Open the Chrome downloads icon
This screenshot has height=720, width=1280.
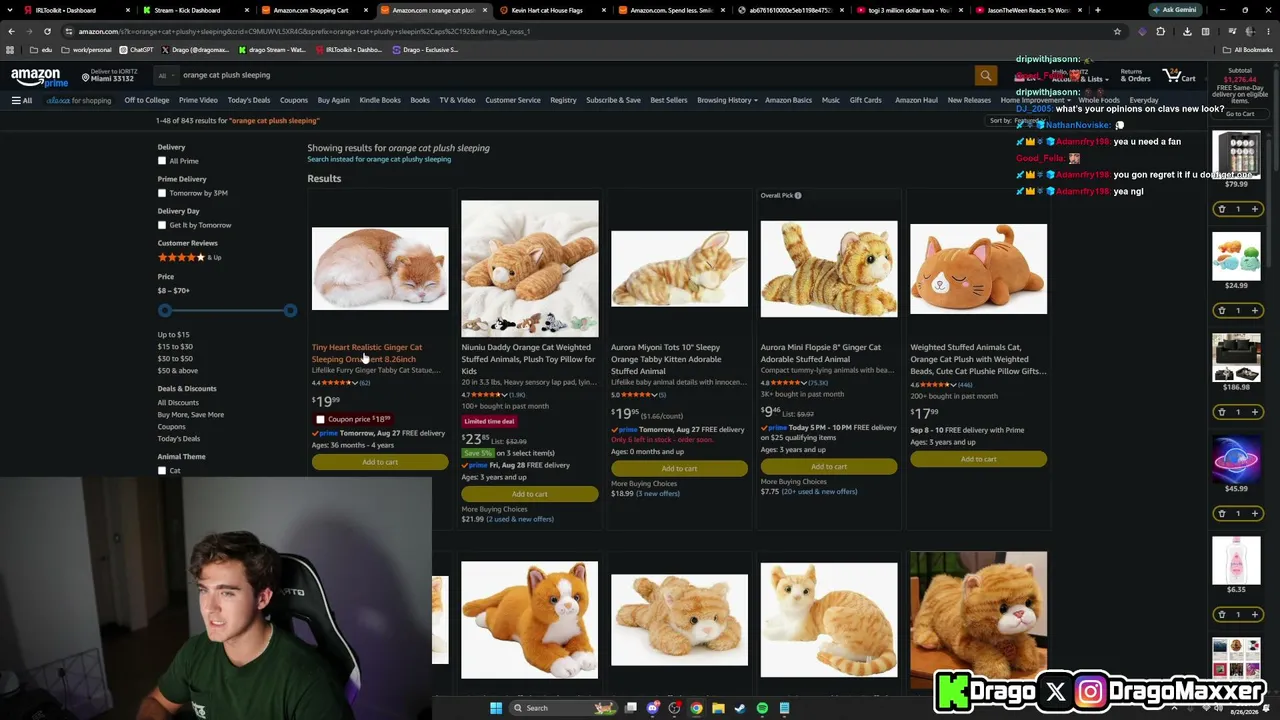[x=1187, y=31]
